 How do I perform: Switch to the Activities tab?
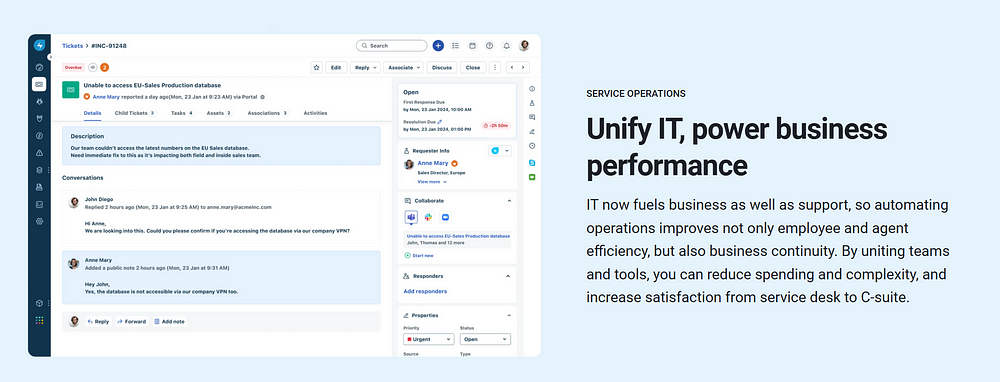coord(315,113)
